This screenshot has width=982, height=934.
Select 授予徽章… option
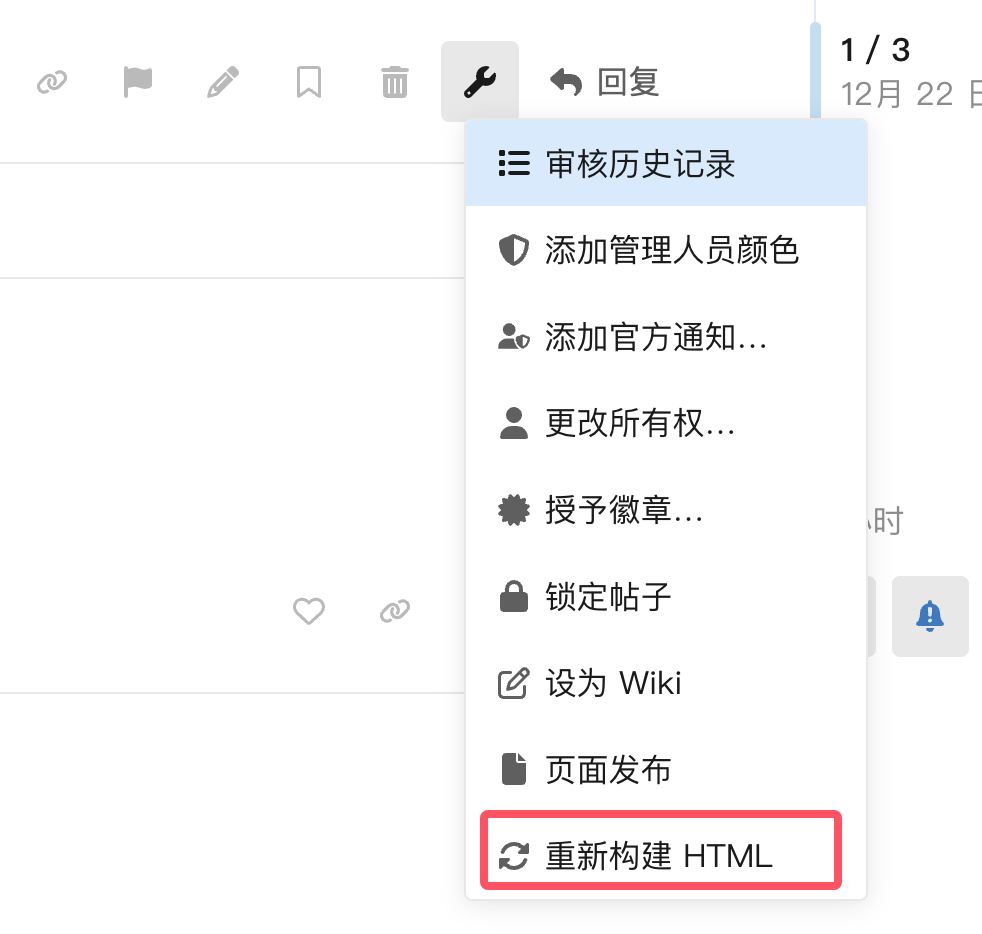(666, 509)
